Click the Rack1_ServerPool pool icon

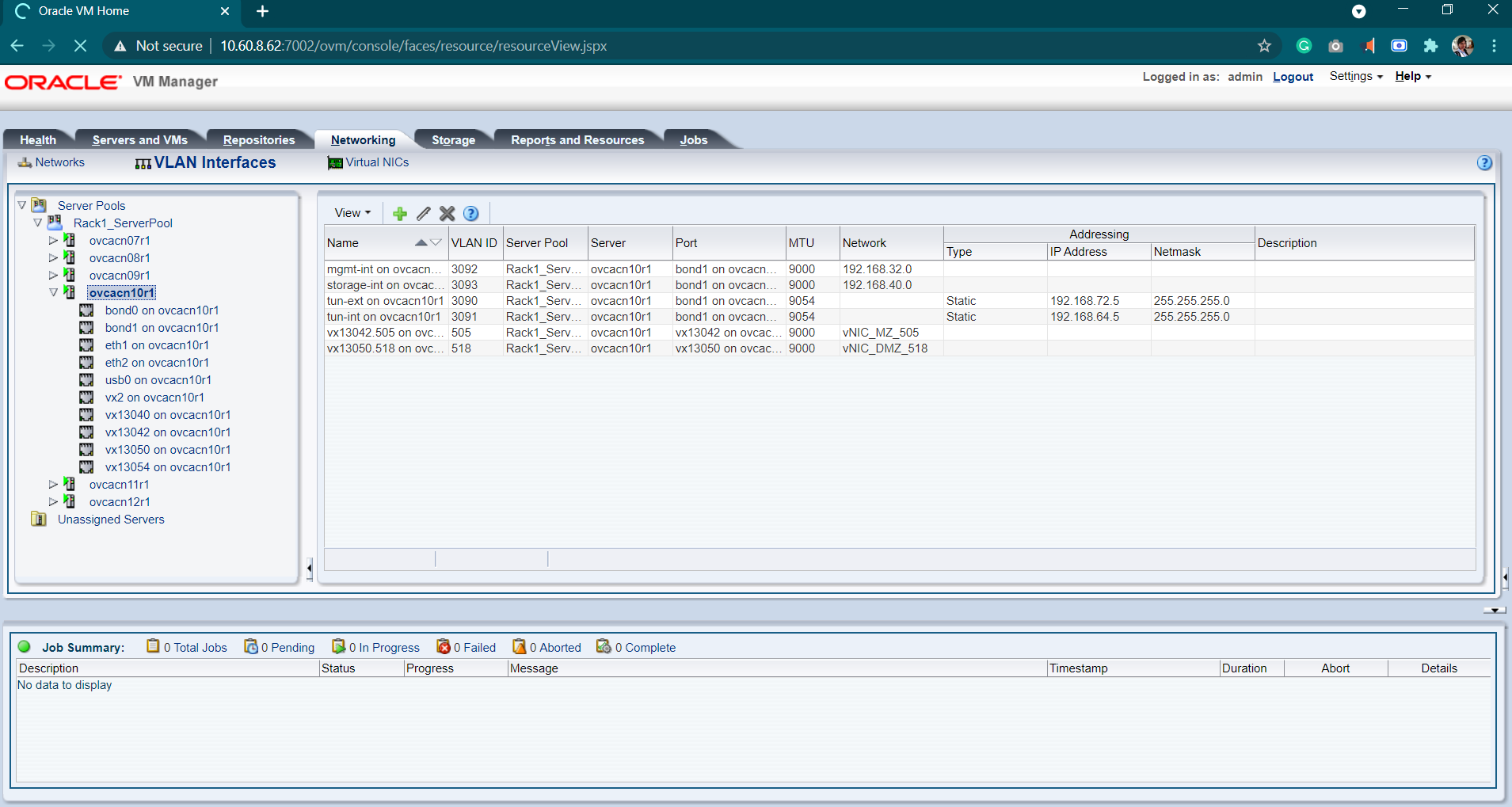point(55,223)
